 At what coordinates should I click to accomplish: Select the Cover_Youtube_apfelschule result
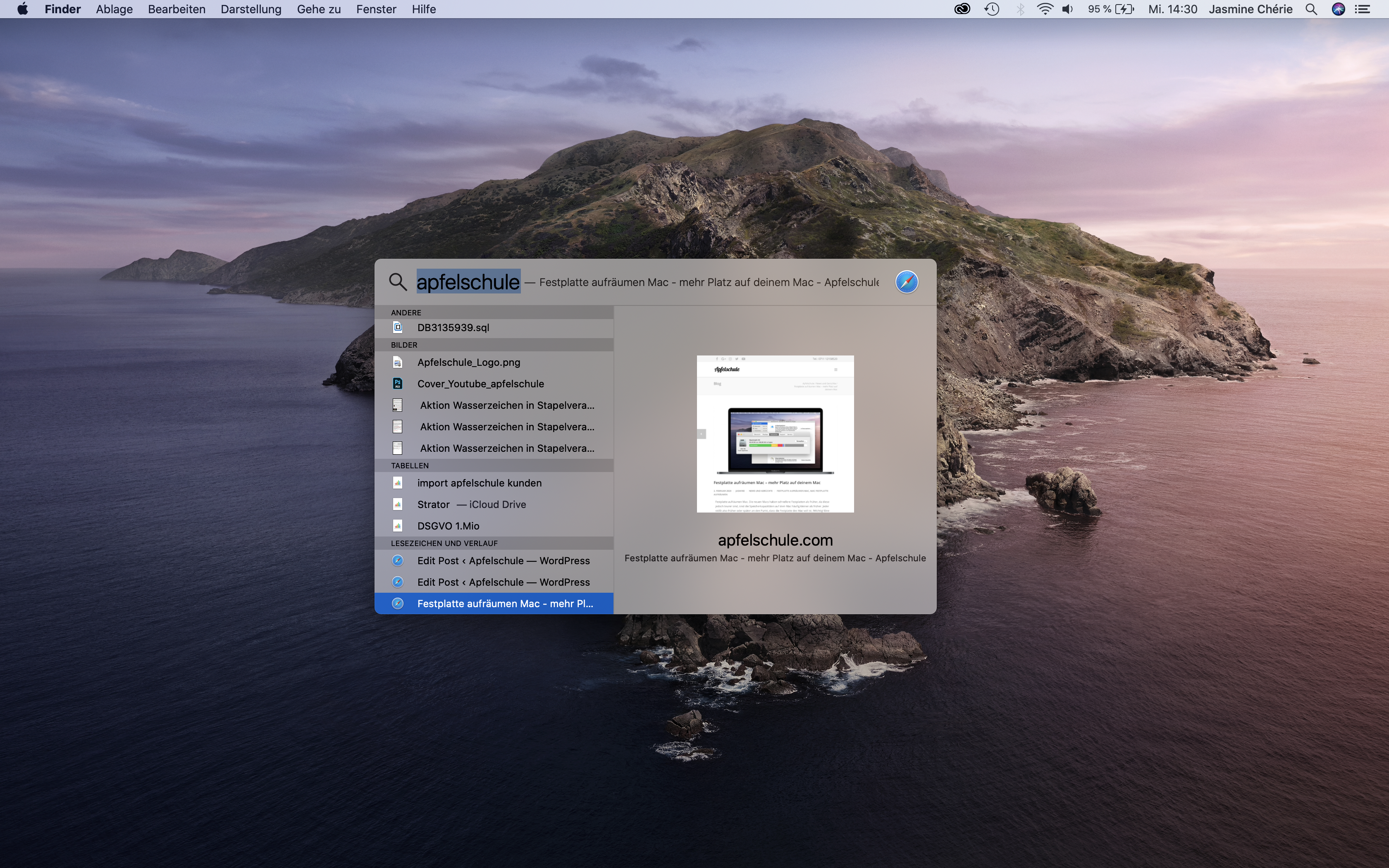click(x=494, y=384)
